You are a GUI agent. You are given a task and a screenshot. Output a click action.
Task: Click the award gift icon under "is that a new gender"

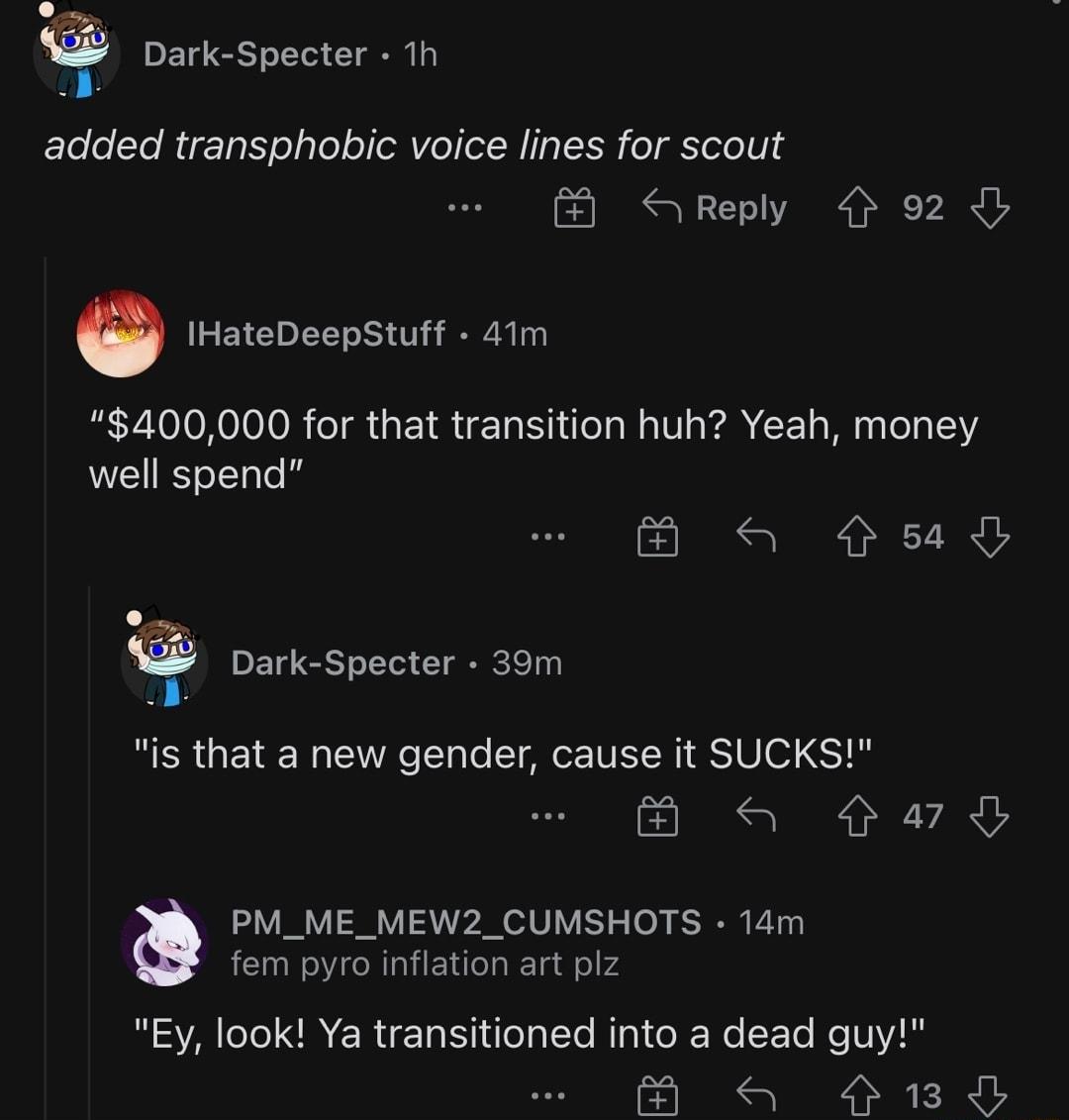(x=657, y=815)
